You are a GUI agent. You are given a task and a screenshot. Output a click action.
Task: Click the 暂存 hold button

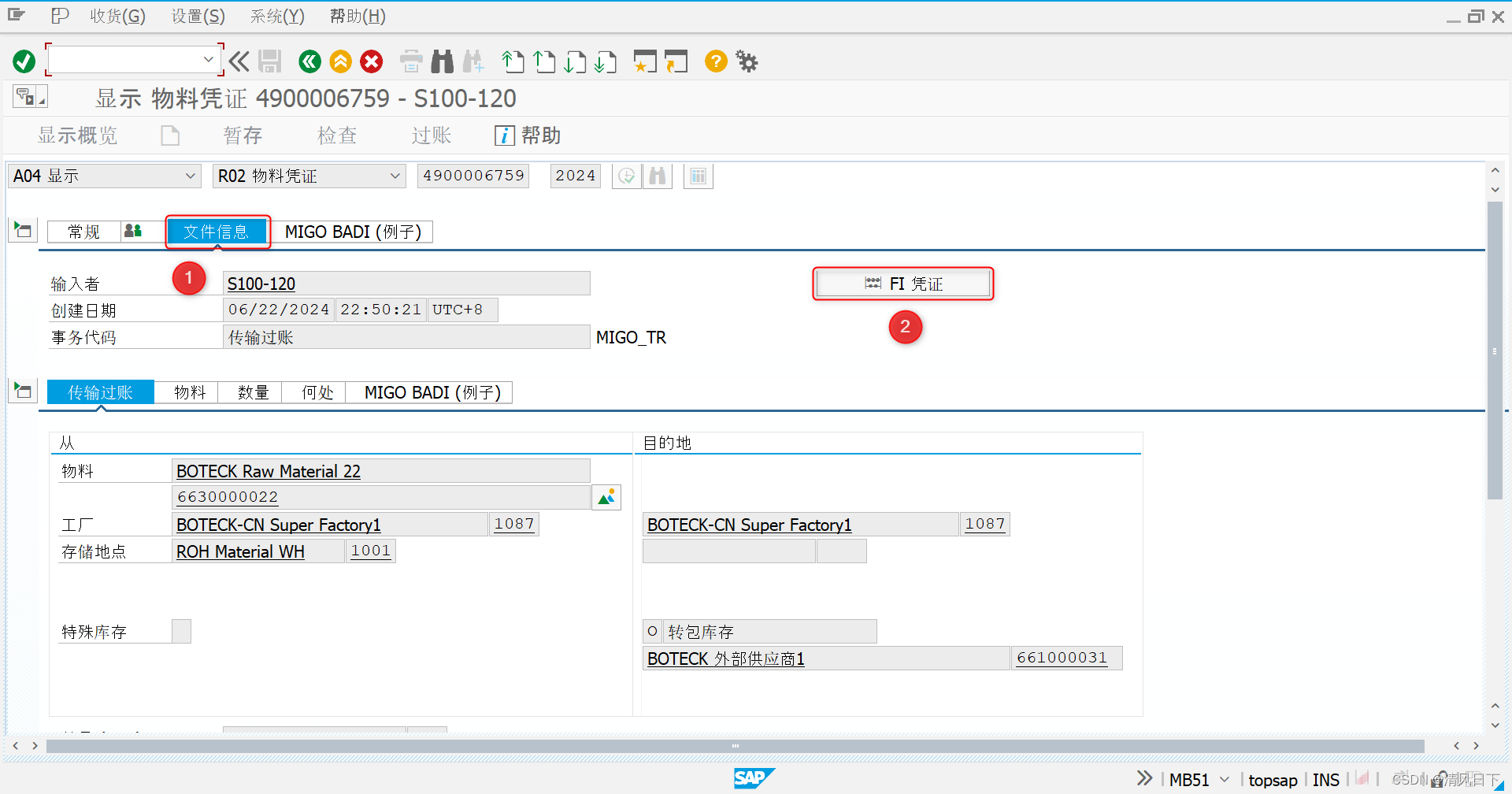[x=243, y=135]
